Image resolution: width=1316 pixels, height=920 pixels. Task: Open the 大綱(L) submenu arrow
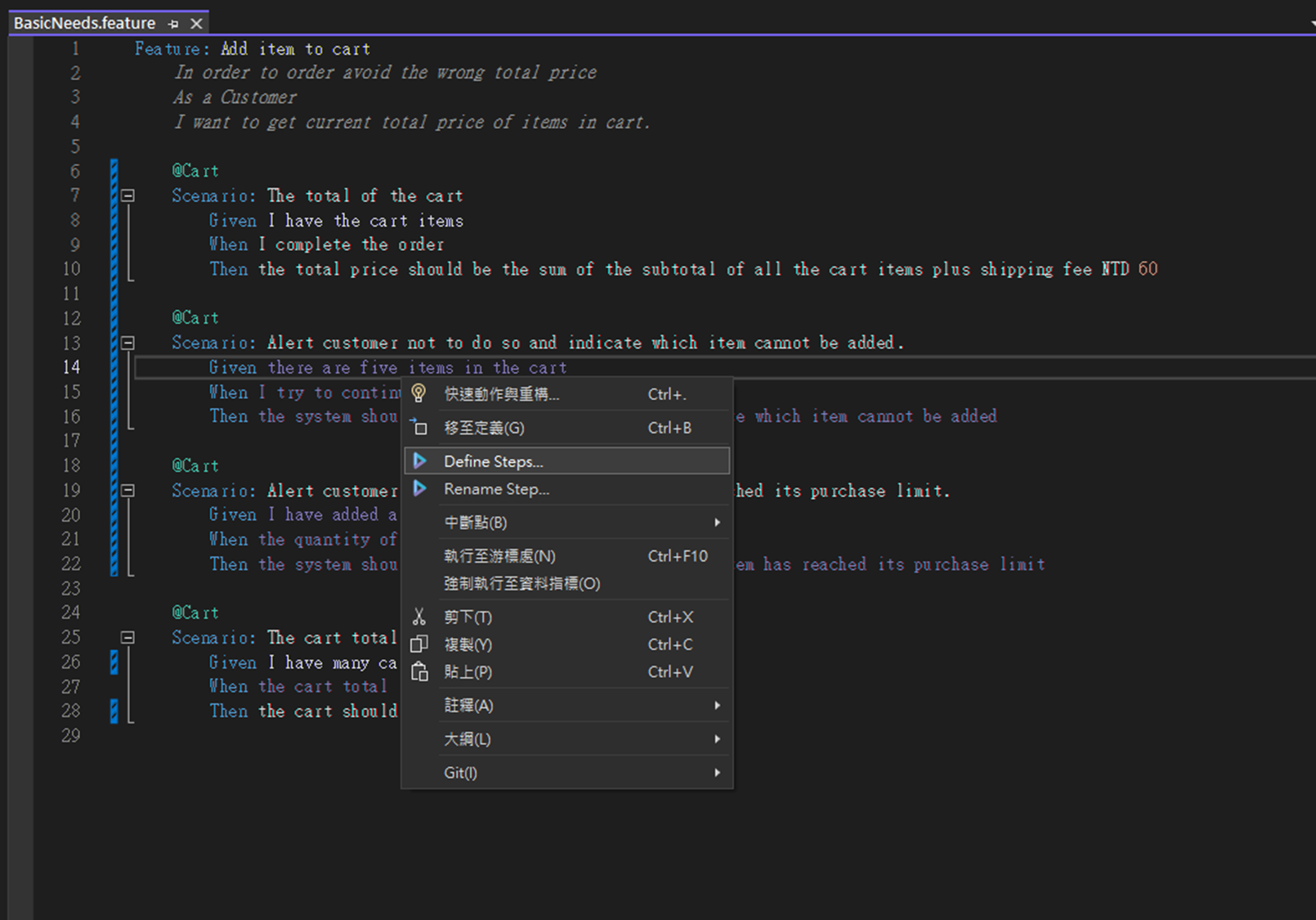tap(717, 739)
